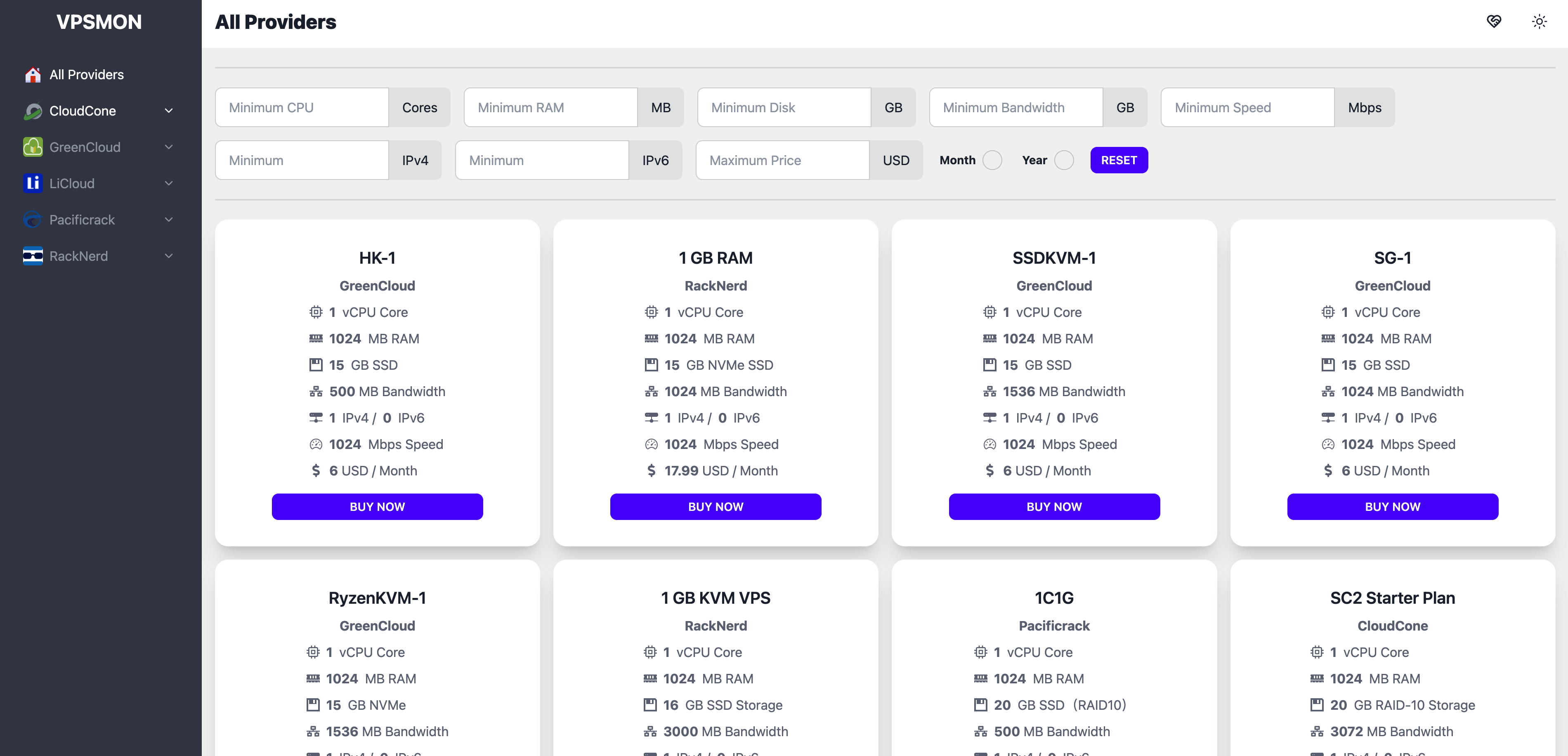The height and width of the screenshot is (756, 1568).
Task: Click the RAM icon on SSDKVM-1 card
Action: tap(990, 338)
